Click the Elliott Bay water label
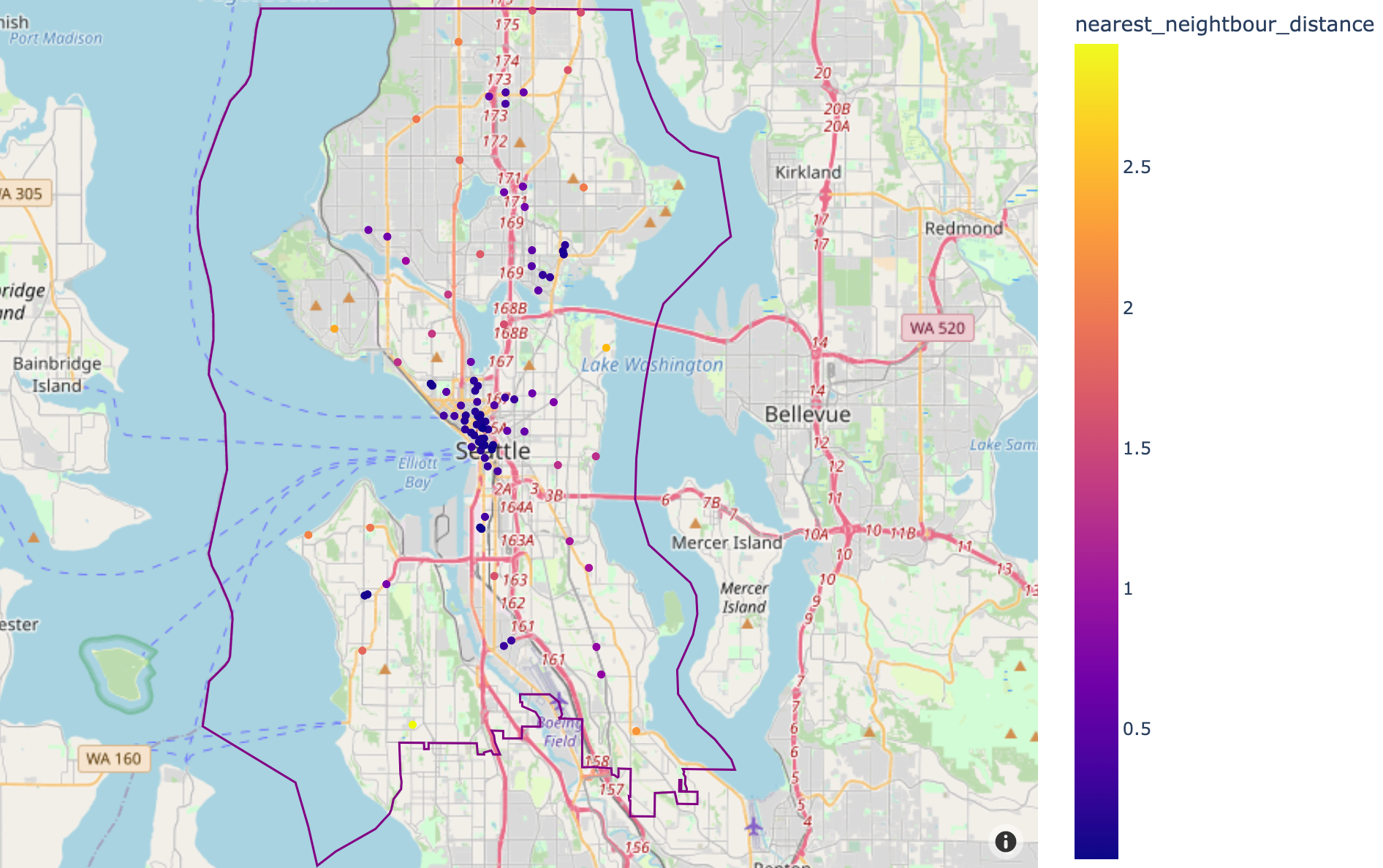 (x=417, y=472)
